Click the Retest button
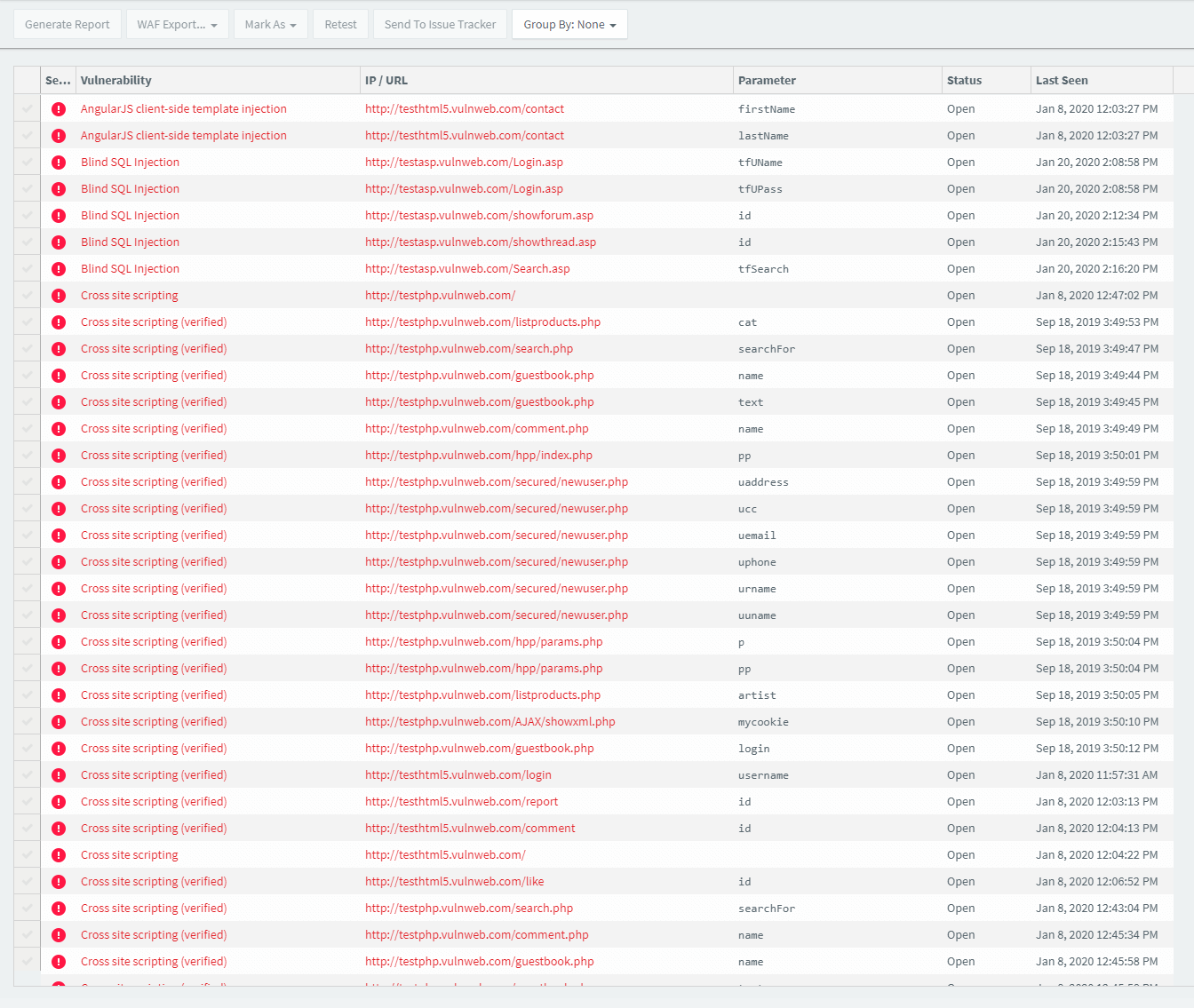This screenshot has width=1194, height=1008. (340, 24)
